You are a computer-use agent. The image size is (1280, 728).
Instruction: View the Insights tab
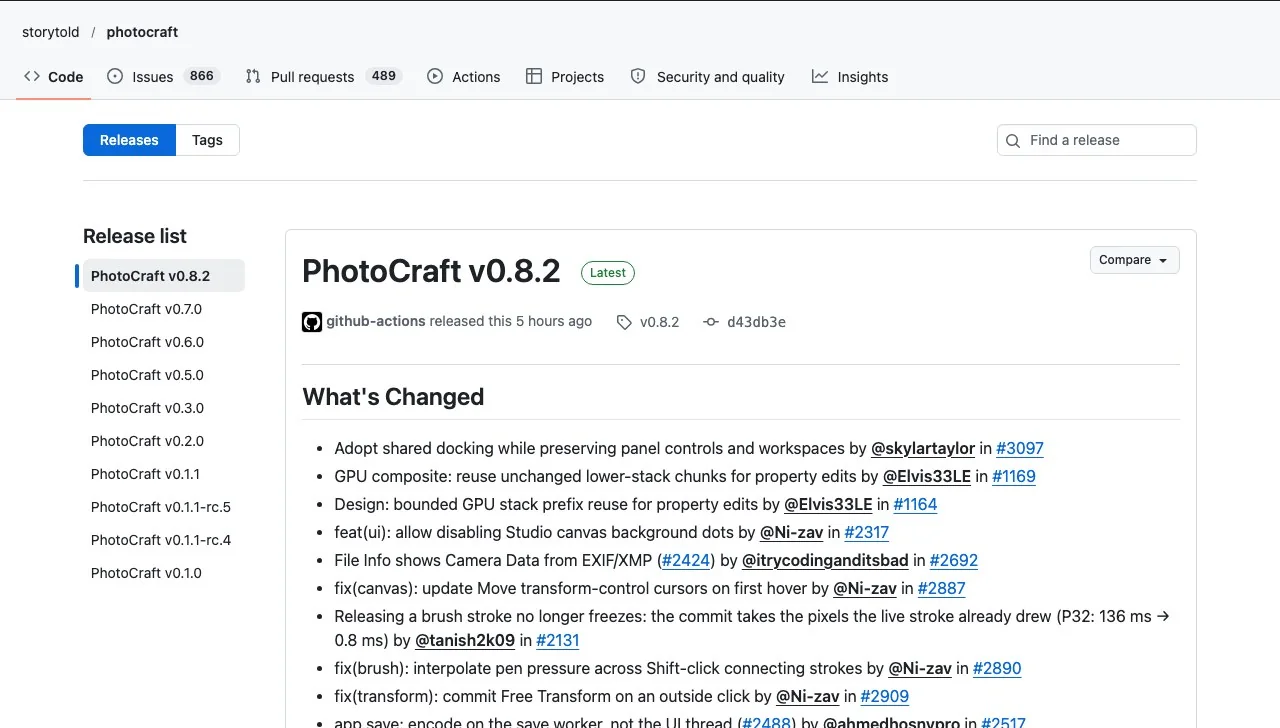[850, 77]
